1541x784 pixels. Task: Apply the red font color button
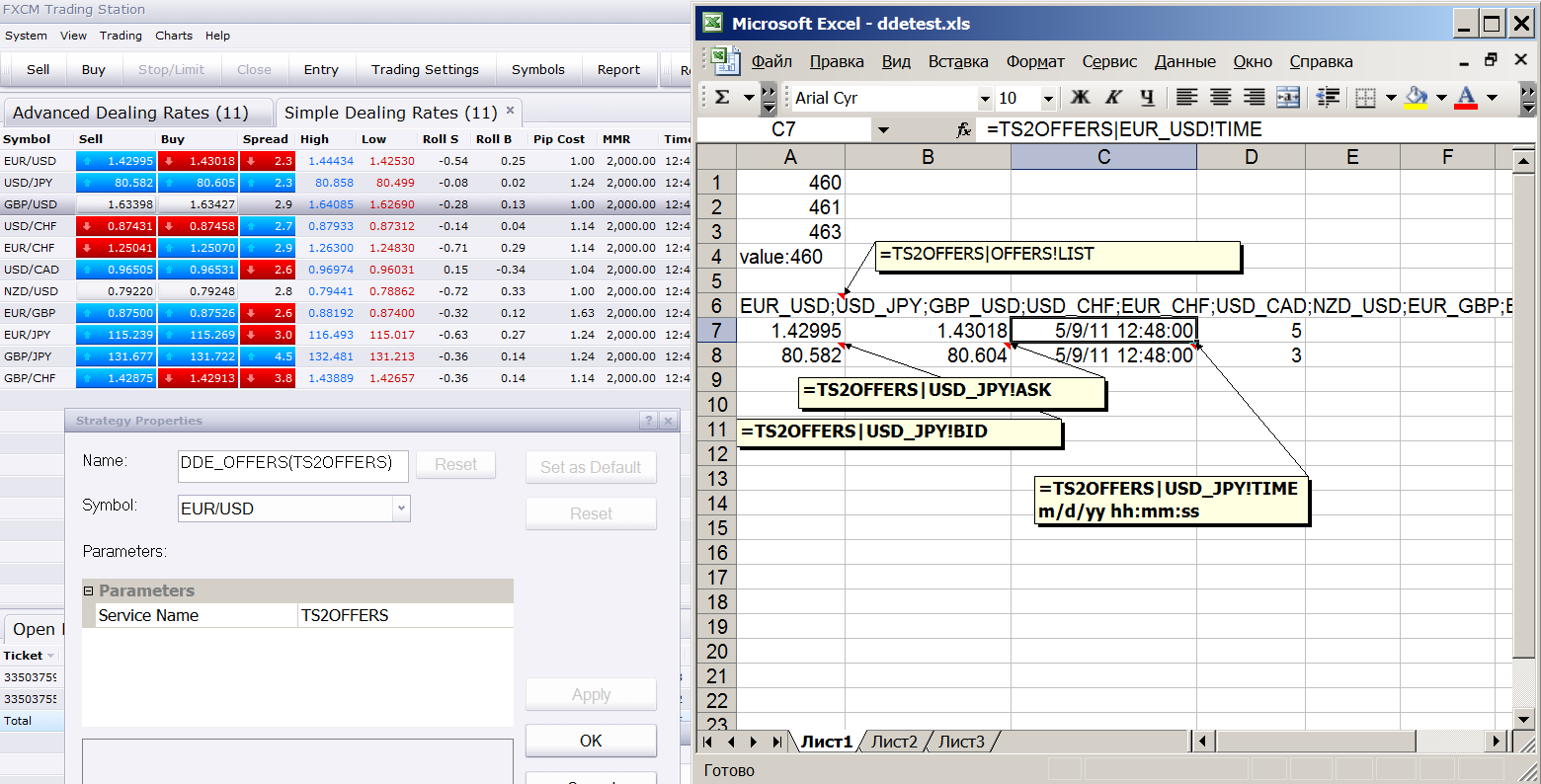coord(1466,97)
